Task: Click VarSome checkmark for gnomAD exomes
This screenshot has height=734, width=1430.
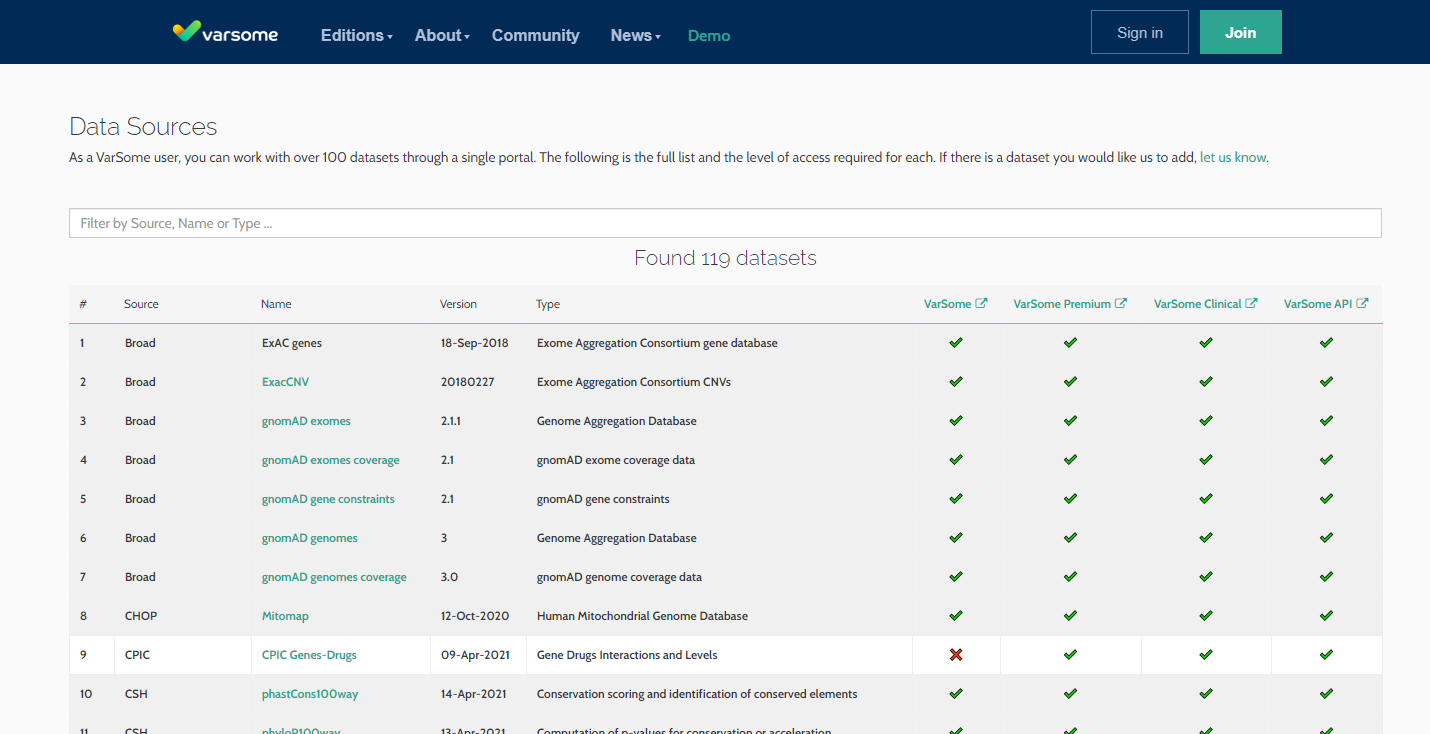Action: (956, 421)
